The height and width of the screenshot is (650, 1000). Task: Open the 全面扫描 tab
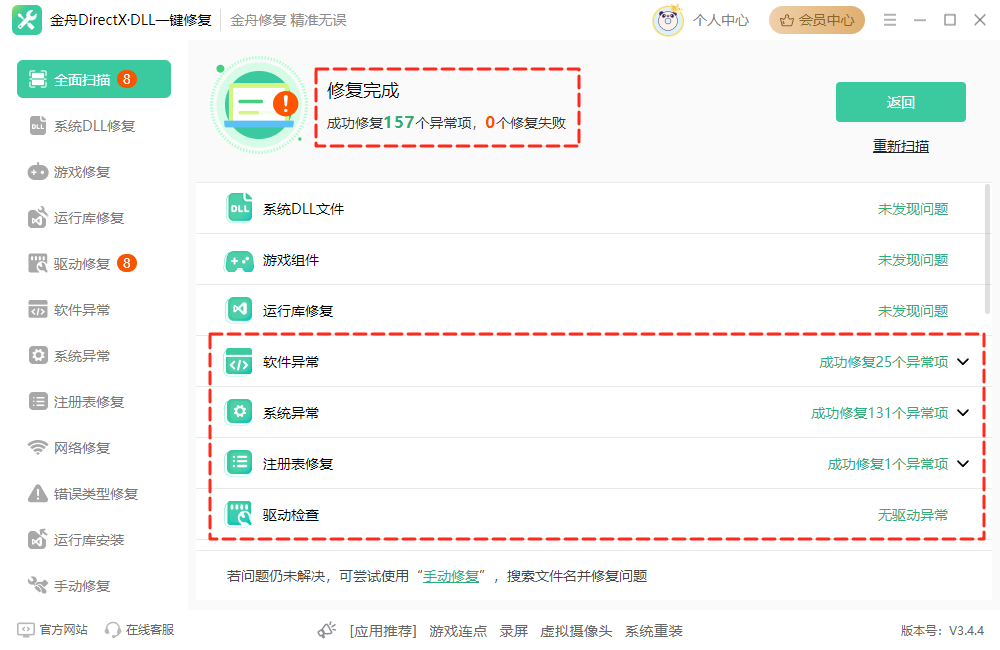coord(94,79)
